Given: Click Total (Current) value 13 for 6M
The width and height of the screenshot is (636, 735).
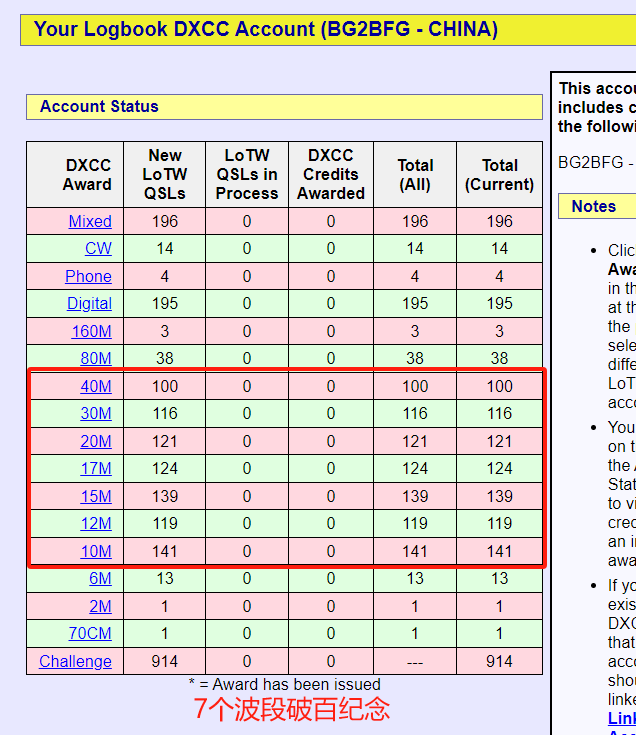Looking at the screenshot, I should [x=499, y=578].
